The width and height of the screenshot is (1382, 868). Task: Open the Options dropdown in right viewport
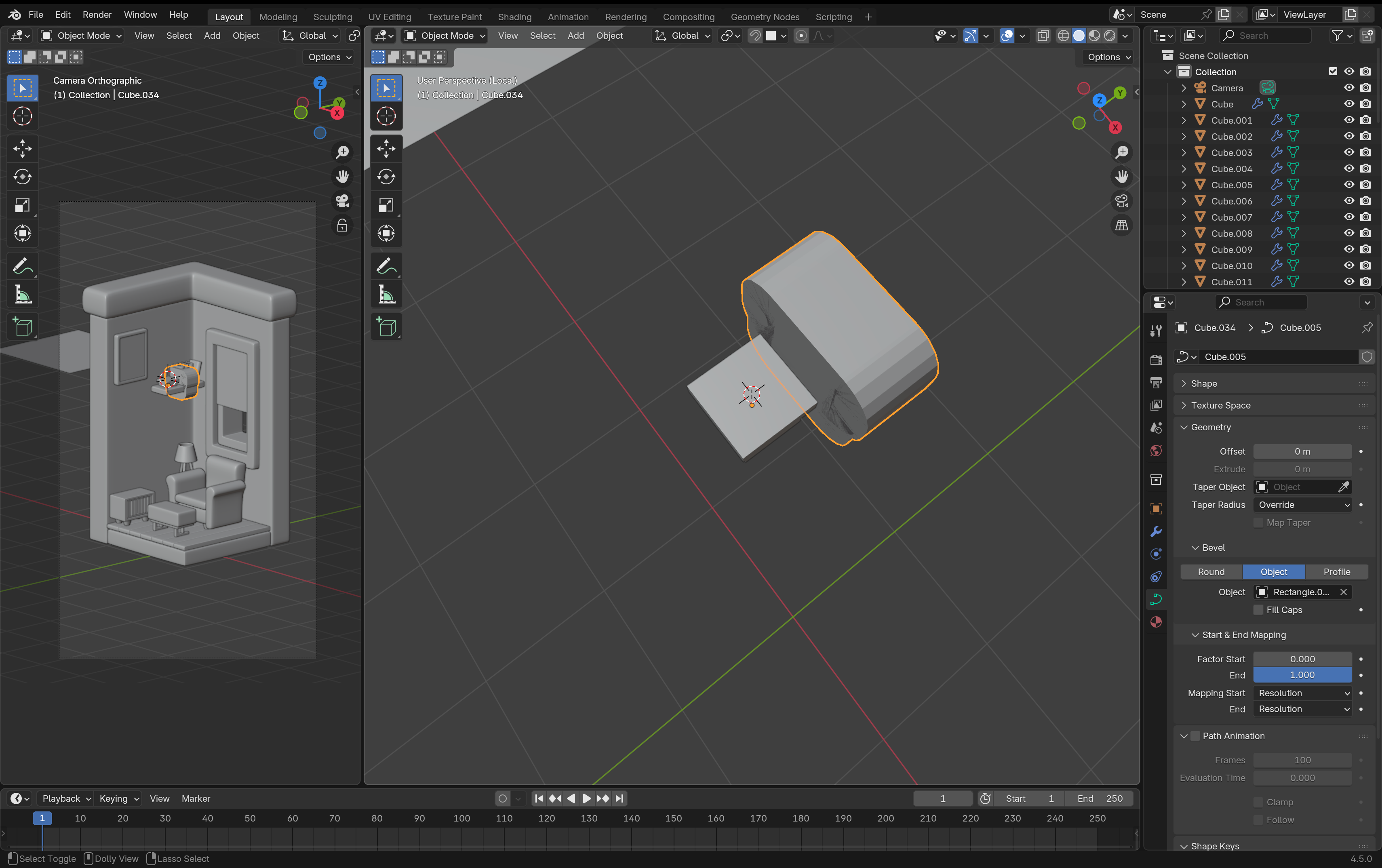pyautogui.click(x=1109, y=57)
